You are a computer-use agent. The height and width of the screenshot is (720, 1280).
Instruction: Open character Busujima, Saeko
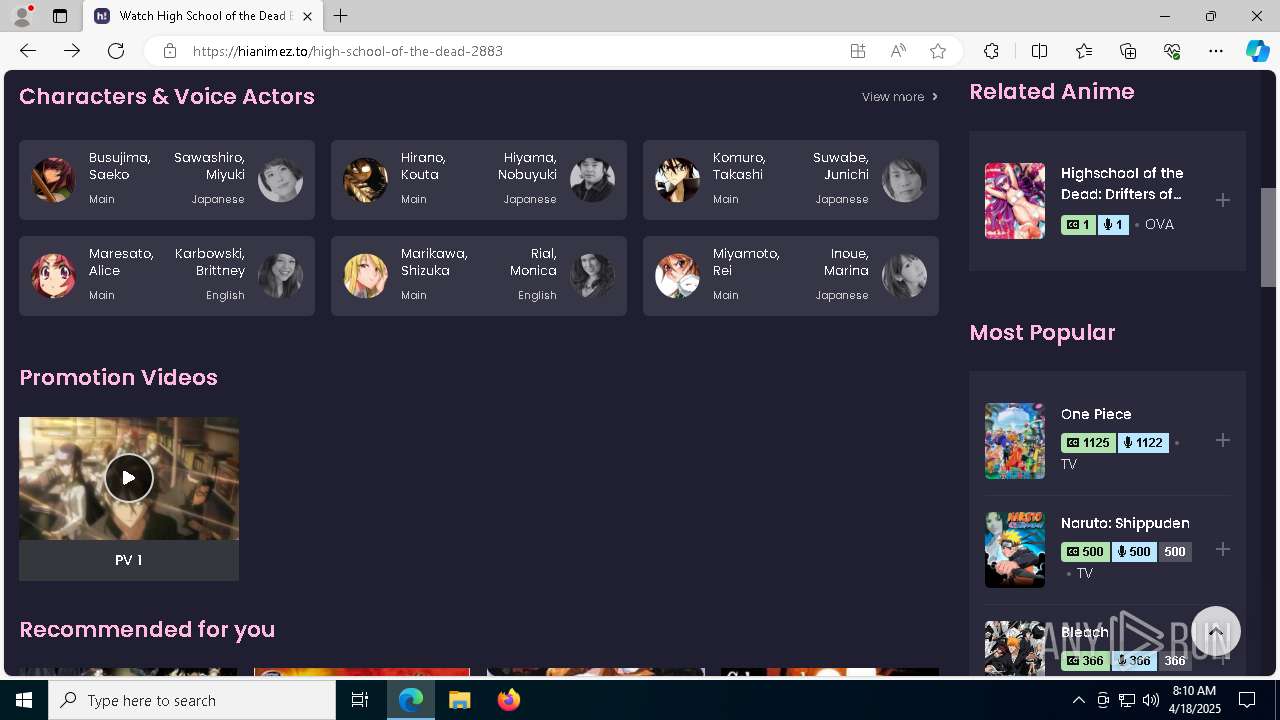[120, 166]
